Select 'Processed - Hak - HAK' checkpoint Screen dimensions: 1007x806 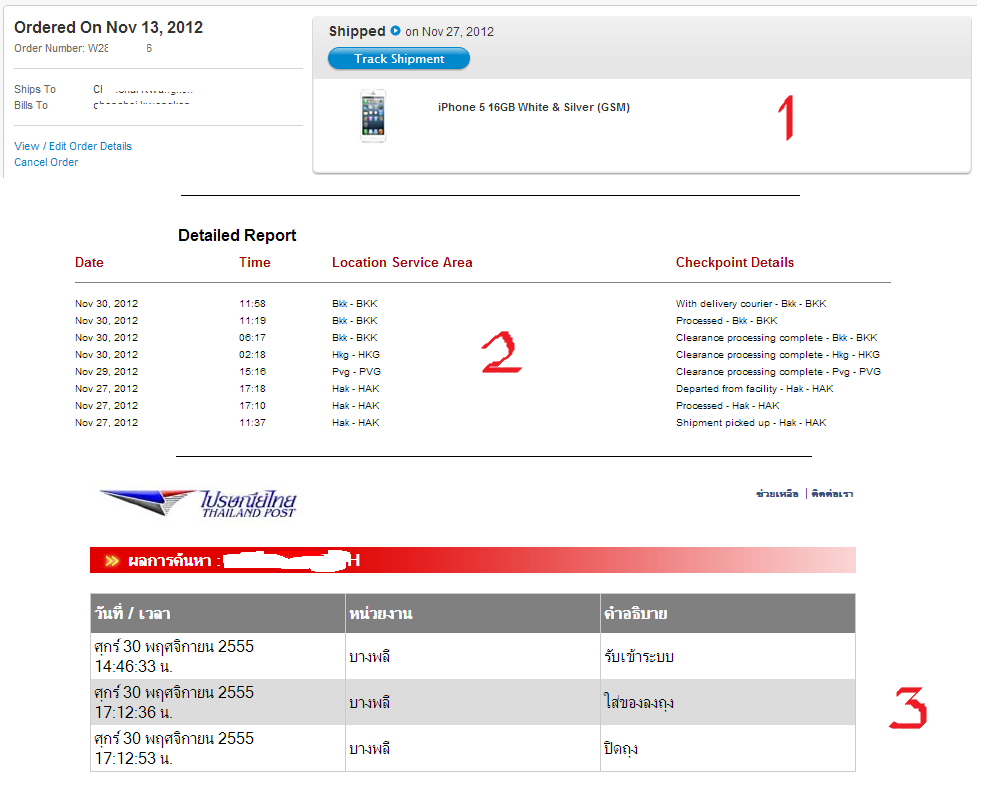(728, 405)
